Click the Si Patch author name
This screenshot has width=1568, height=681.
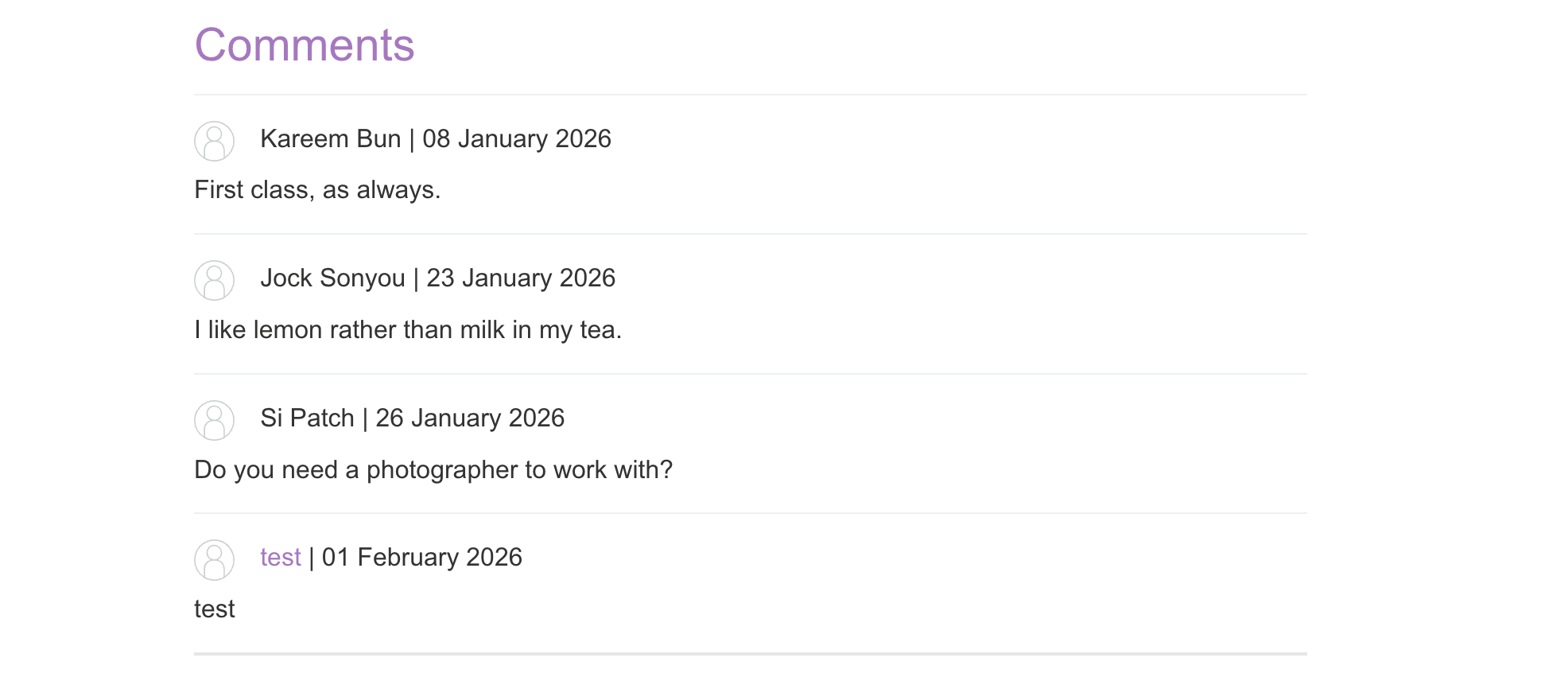tap(308, 418)
